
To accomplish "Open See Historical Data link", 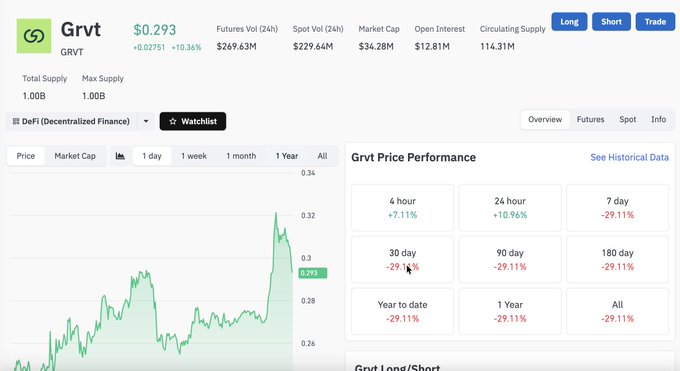I will click(x=629, y=158).
